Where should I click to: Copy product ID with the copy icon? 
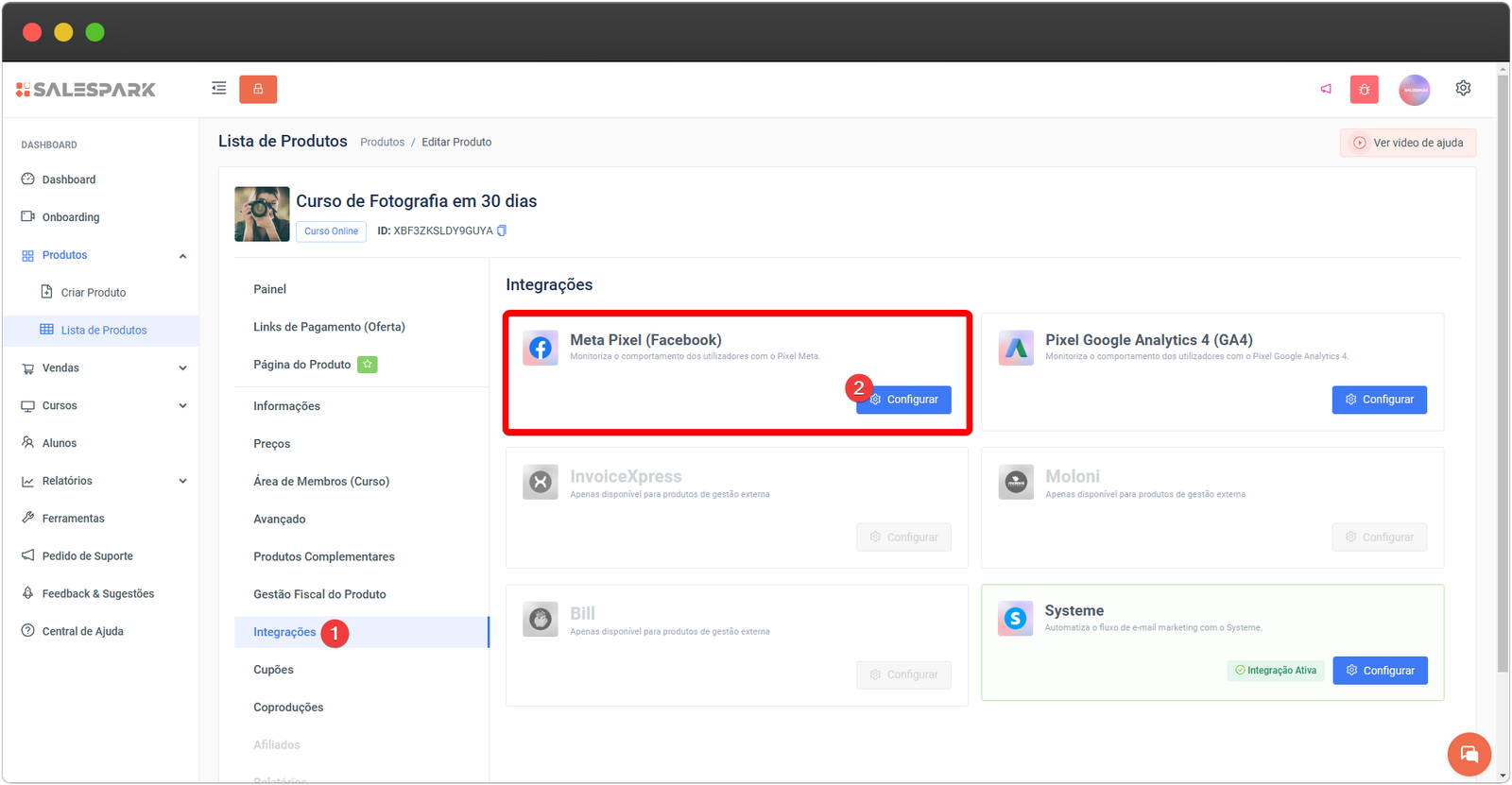(502, 230)
